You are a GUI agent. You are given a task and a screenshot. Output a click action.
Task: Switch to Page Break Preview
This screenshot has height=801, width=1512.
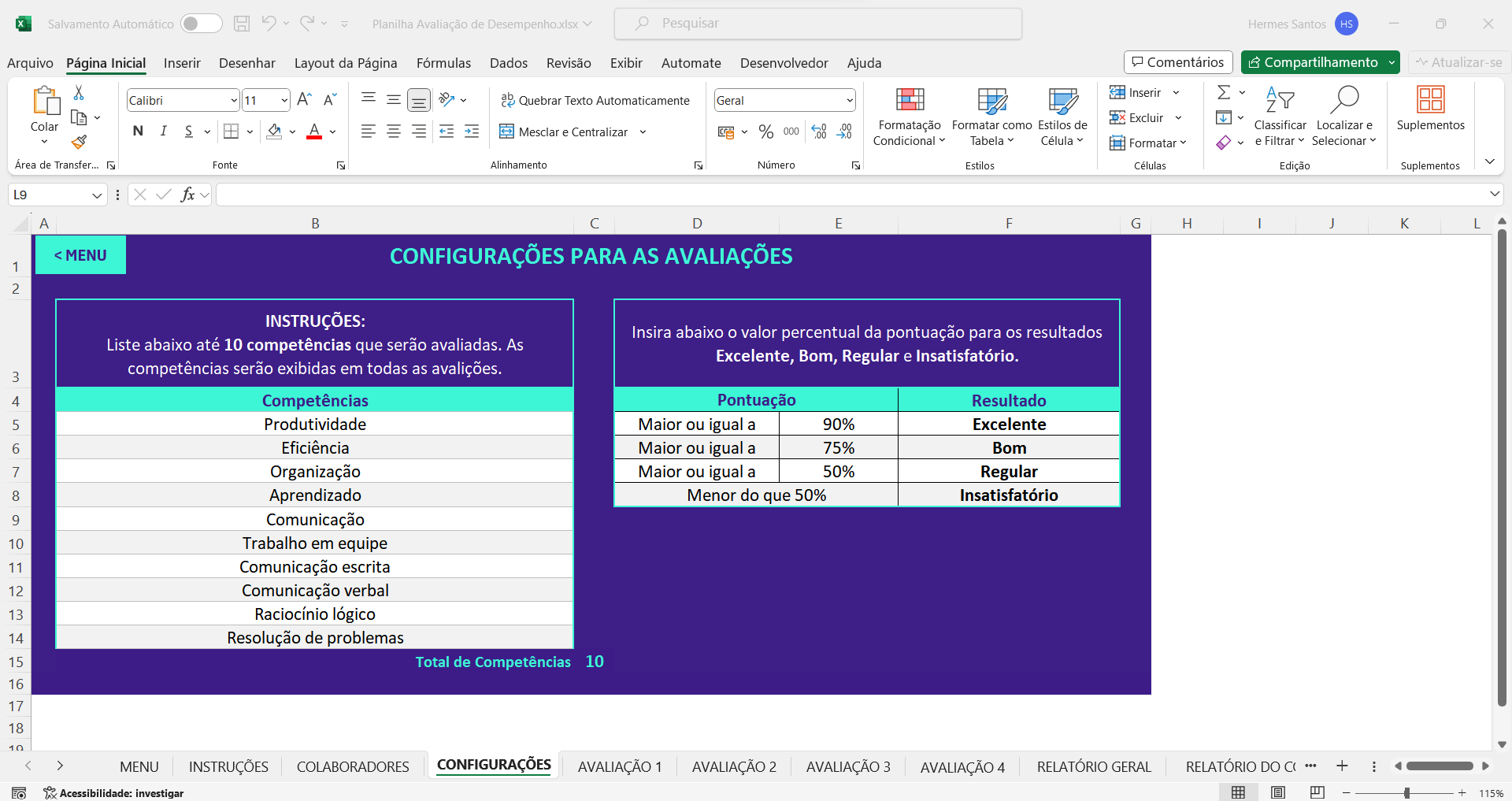pyautogui.click(x=1317, y=792)
